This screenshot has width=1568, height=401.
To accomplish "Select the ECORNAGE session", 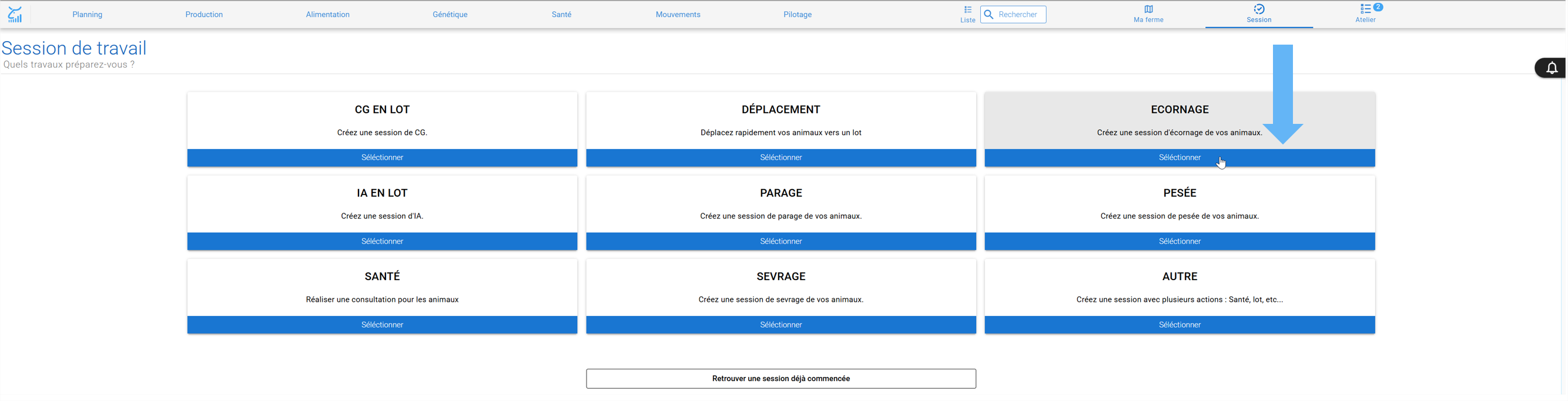I will 1180,157.
